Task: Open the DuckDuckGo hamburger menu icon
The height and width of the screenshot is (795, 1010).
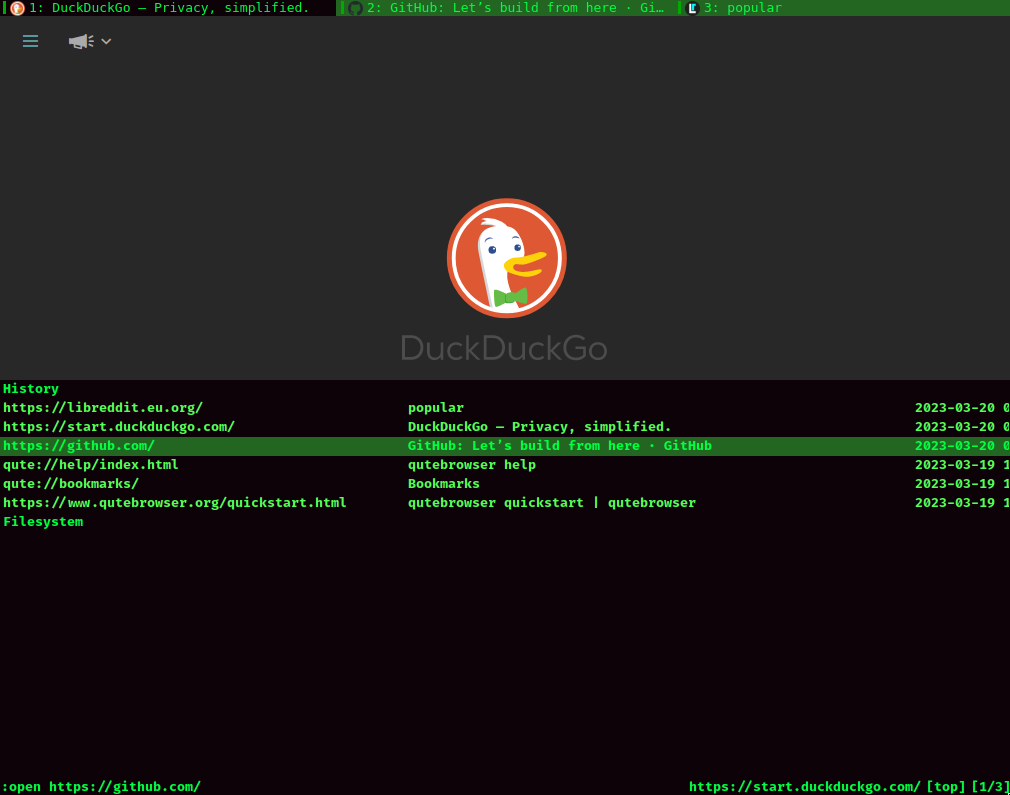Action: tap(30, 41)
